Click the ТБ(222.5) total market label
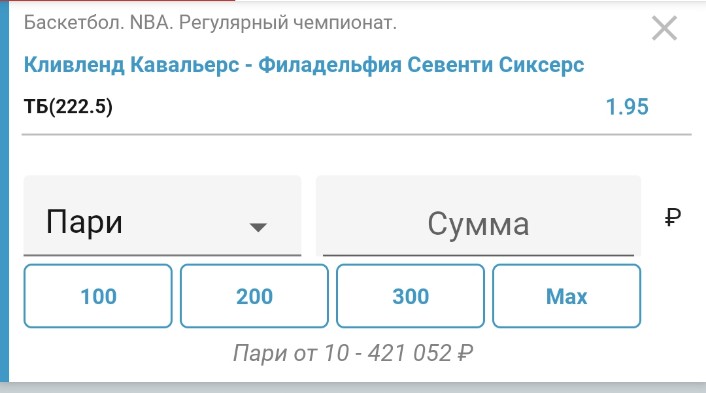 [68, 107]
